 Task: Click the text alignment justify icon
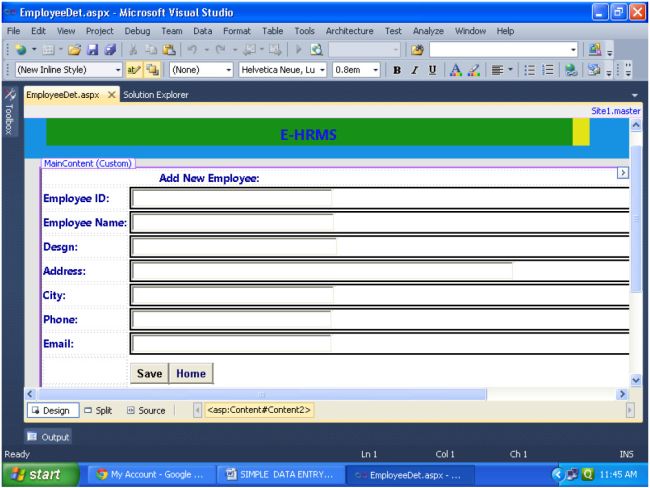click(497, 70)
